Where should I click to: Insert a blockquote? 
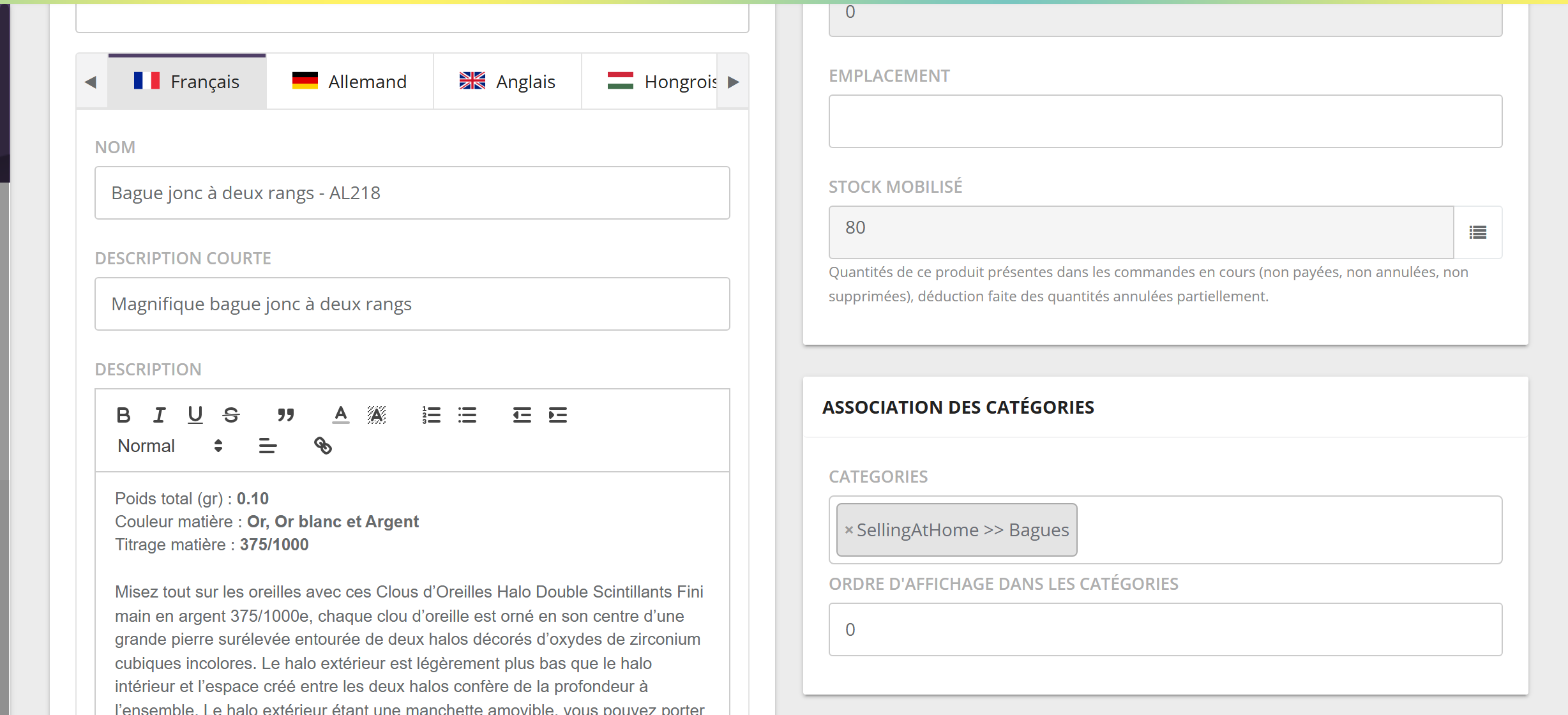285,415
